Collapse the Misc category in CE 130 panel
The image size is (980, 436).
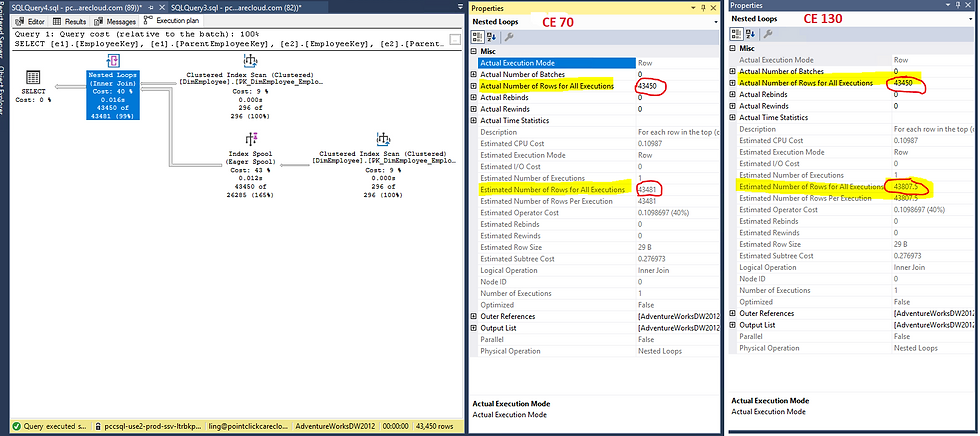pos(732,48)
